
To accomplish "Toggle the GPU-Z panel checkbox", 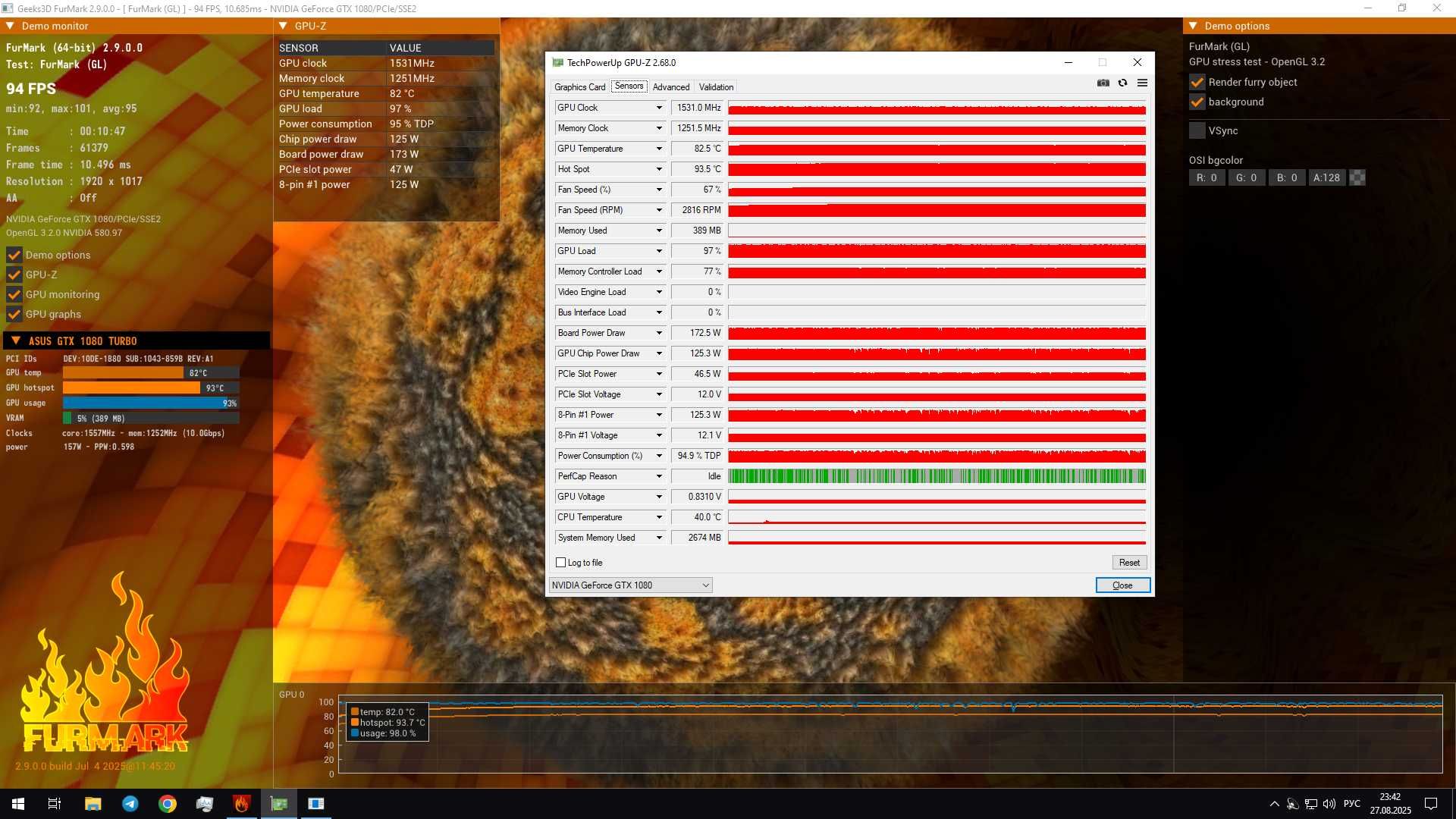I will [14, 275].
